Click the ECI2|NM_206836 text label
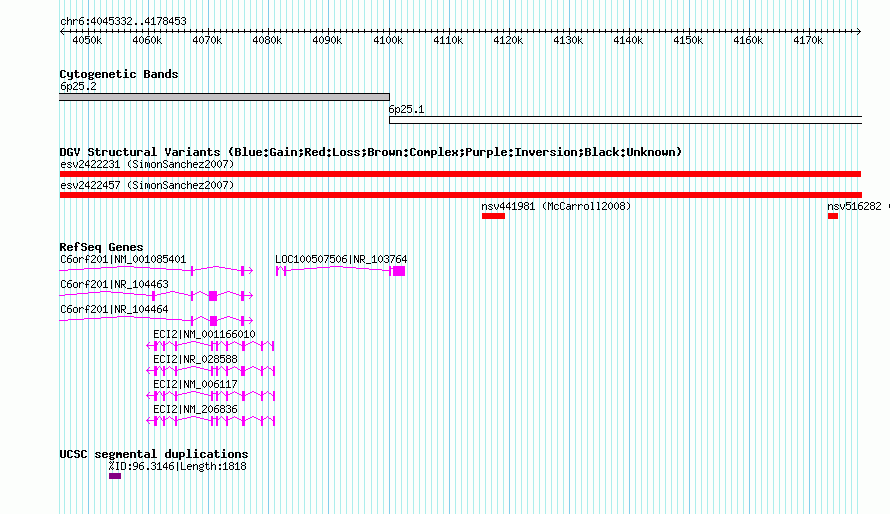The image size is (890, 514). pos(195,409)
